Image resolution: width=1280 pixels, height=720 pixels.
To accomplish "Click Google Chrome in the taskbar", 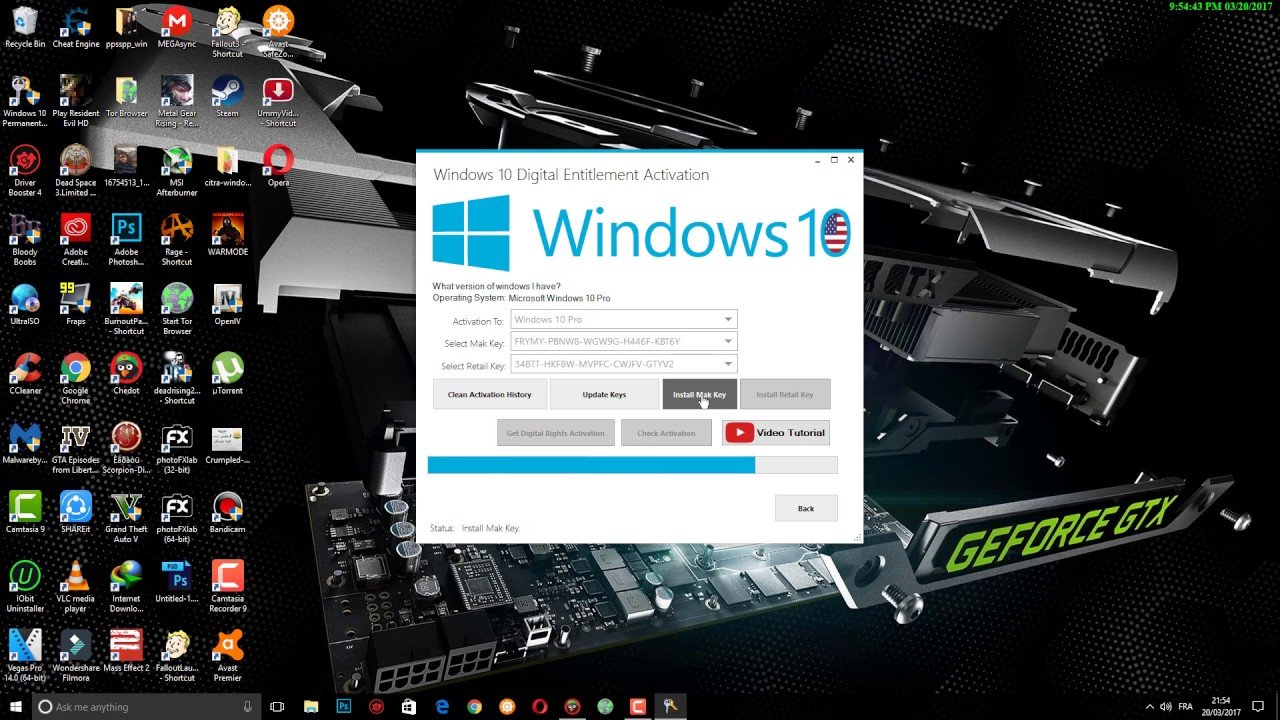I will click(x=474, y=707).
